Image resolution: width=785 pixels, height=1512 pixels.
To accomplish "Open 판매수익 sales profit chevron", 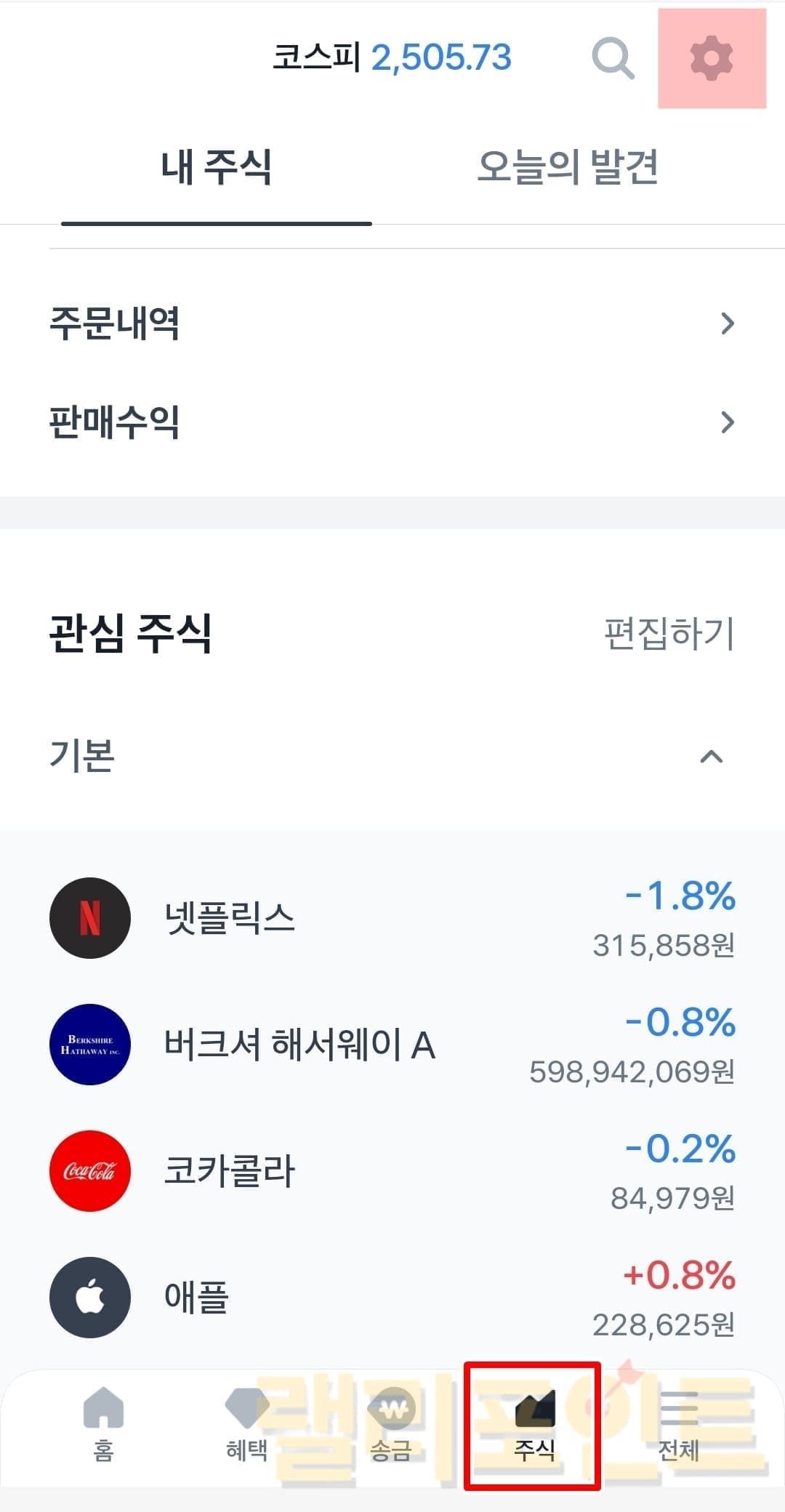I will pos(727,422).
